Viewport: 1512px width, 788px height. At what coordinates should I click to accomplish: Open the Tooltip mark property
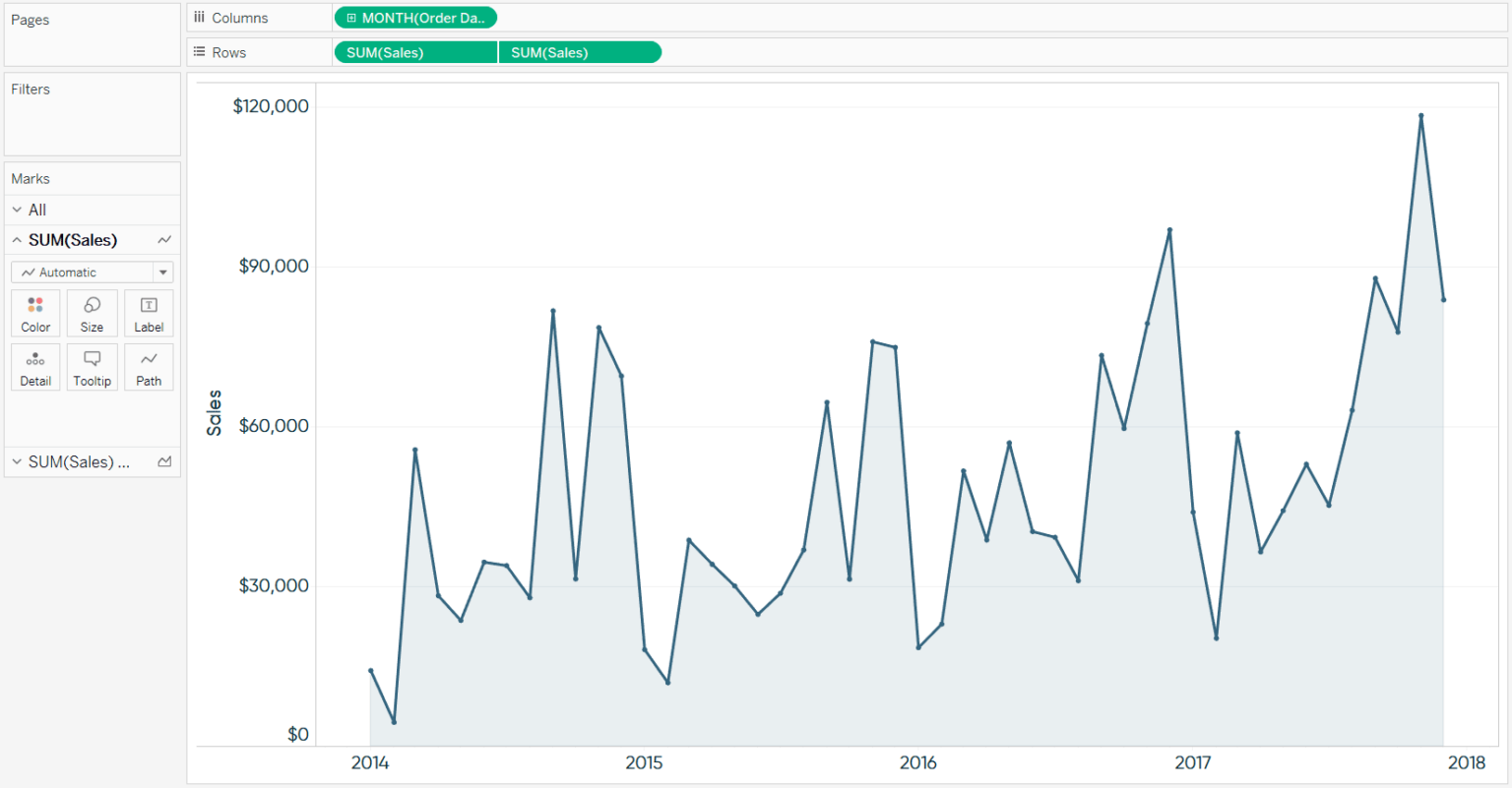pos(92,367)
